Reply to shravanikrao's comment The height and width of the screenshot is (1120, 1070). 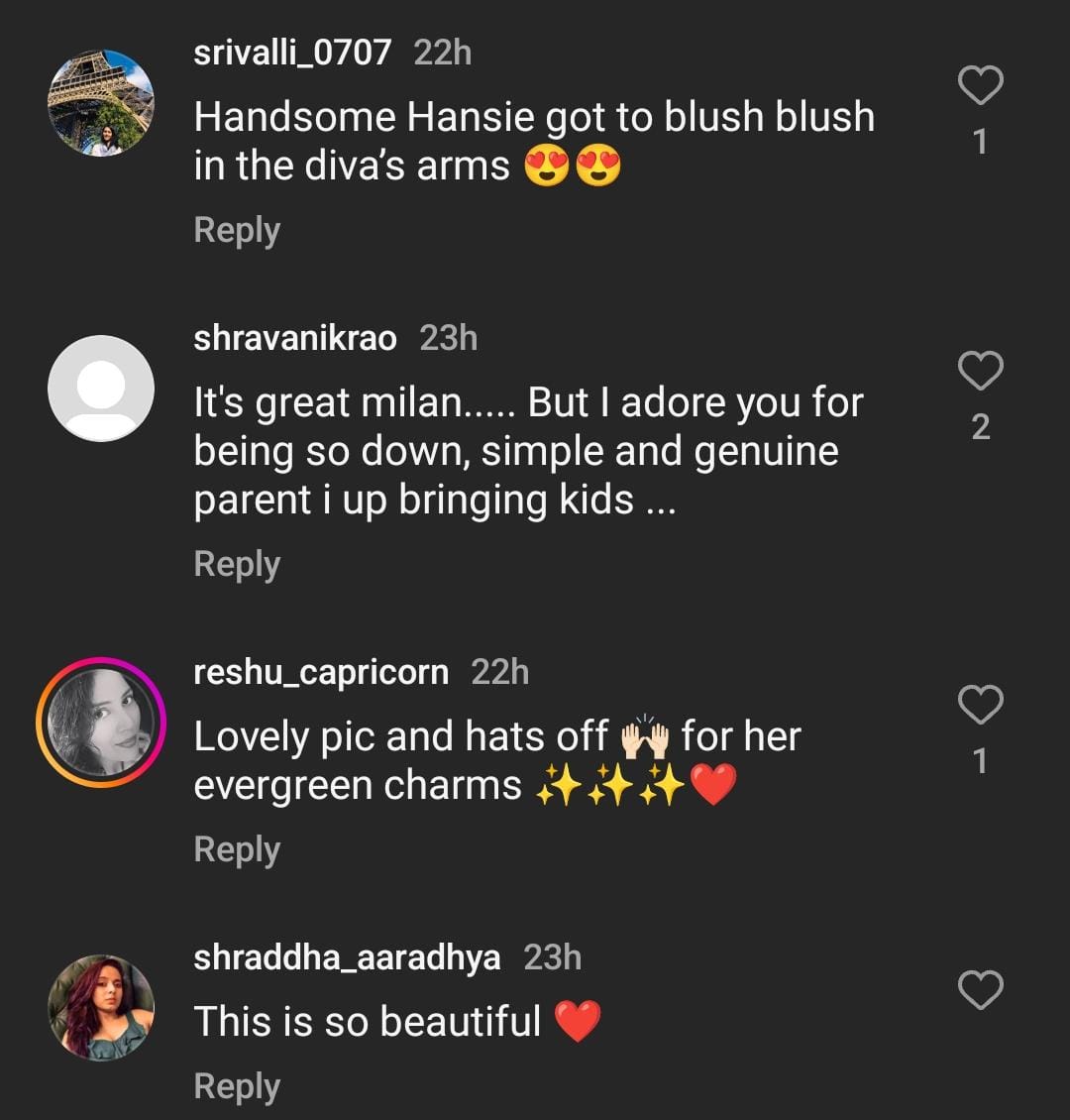[237, 564]
